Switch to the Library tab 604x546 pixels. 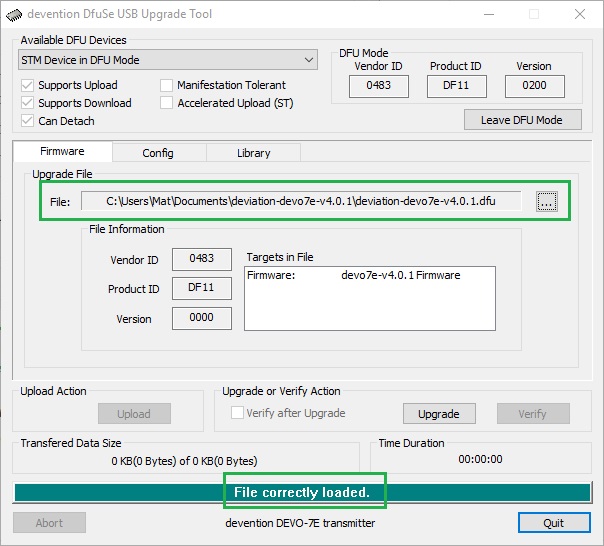(253, 153)
